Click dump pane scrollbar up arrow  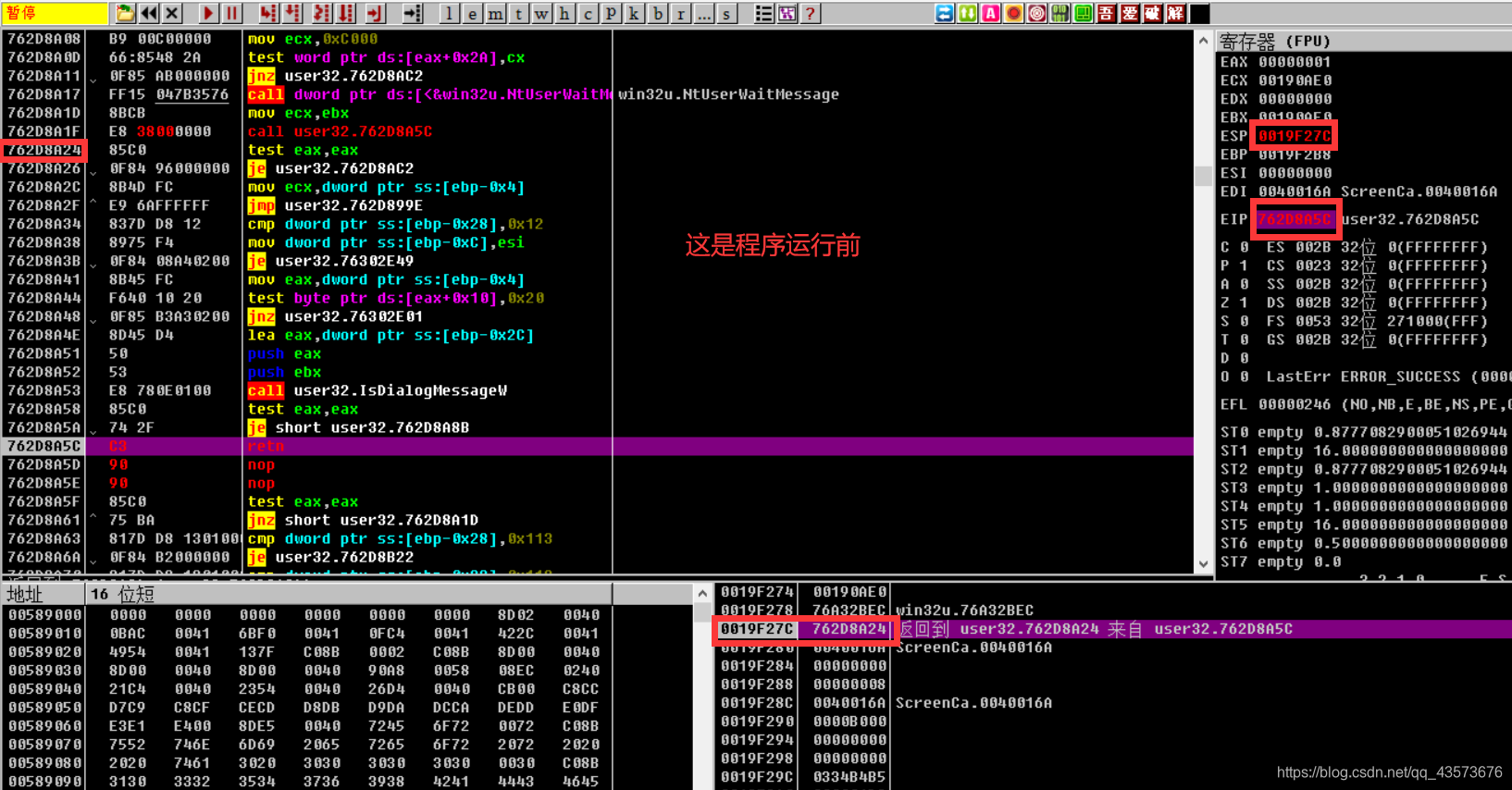702,594
